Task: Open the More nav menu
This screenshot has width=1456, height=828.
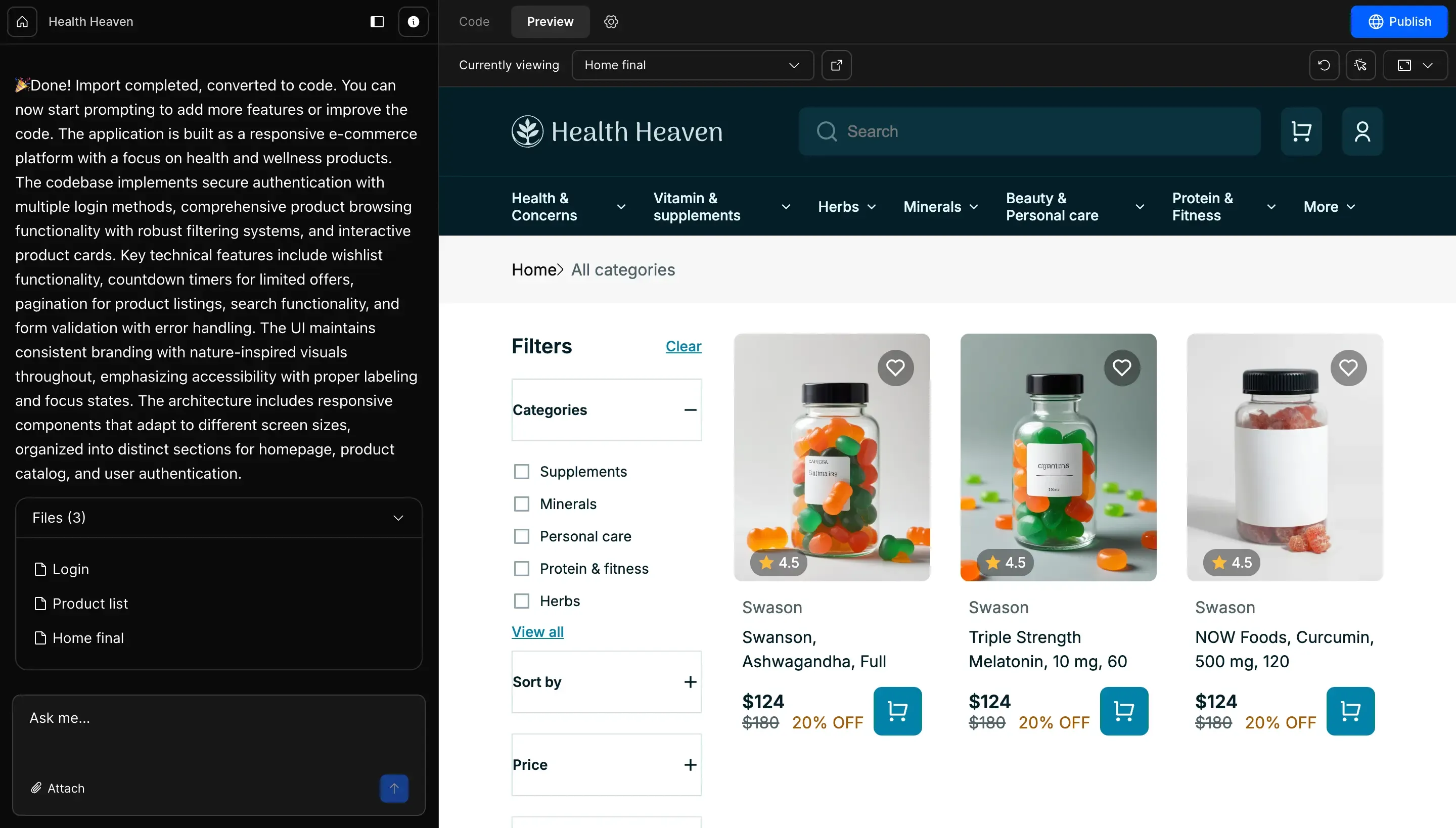Action: (x=1330, y=206)
